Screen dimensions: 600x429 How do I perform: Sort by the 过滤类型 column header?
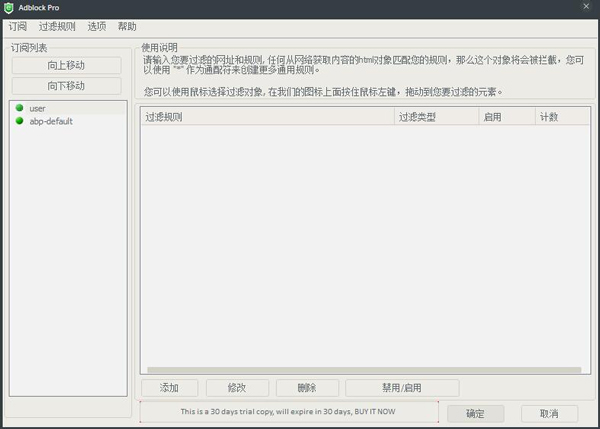click(437, 117)
